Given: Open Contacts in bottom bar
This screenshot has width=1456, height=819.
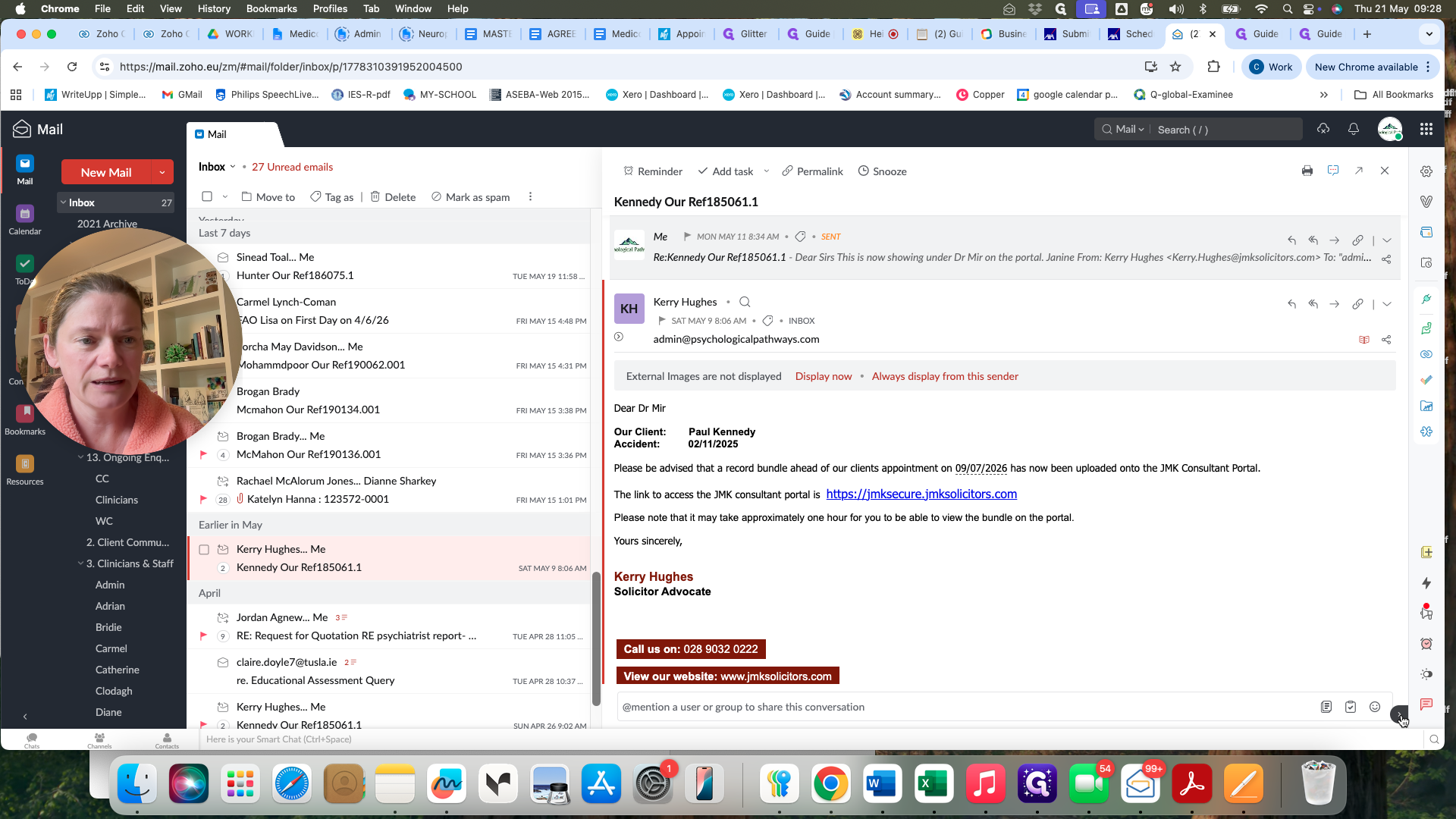Looking at the screenshot, I should pos(167,740).
